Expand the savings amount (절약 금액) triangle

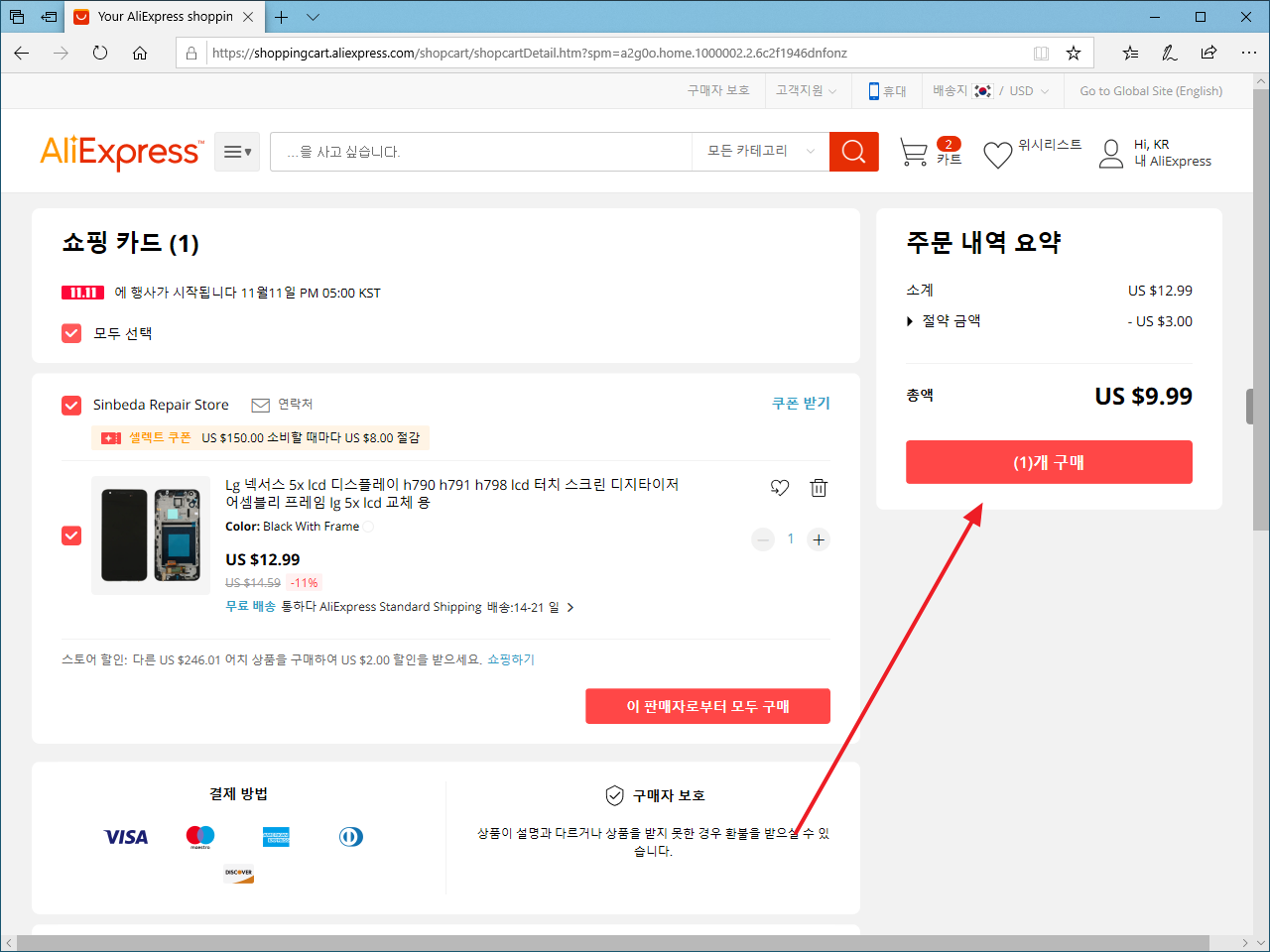click(910, 321)
